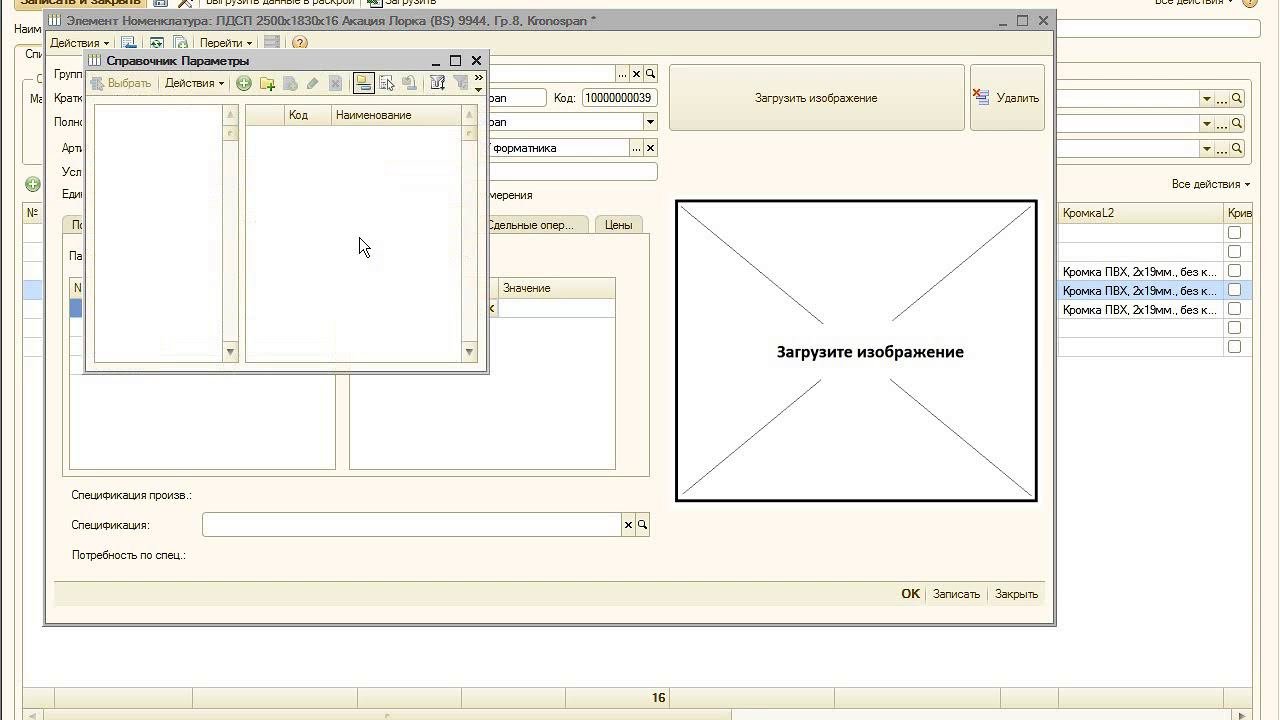Click into the Спецификация input field
Image resolution: width=1280 pixels, height=720 pixels.
coord(412,525)
